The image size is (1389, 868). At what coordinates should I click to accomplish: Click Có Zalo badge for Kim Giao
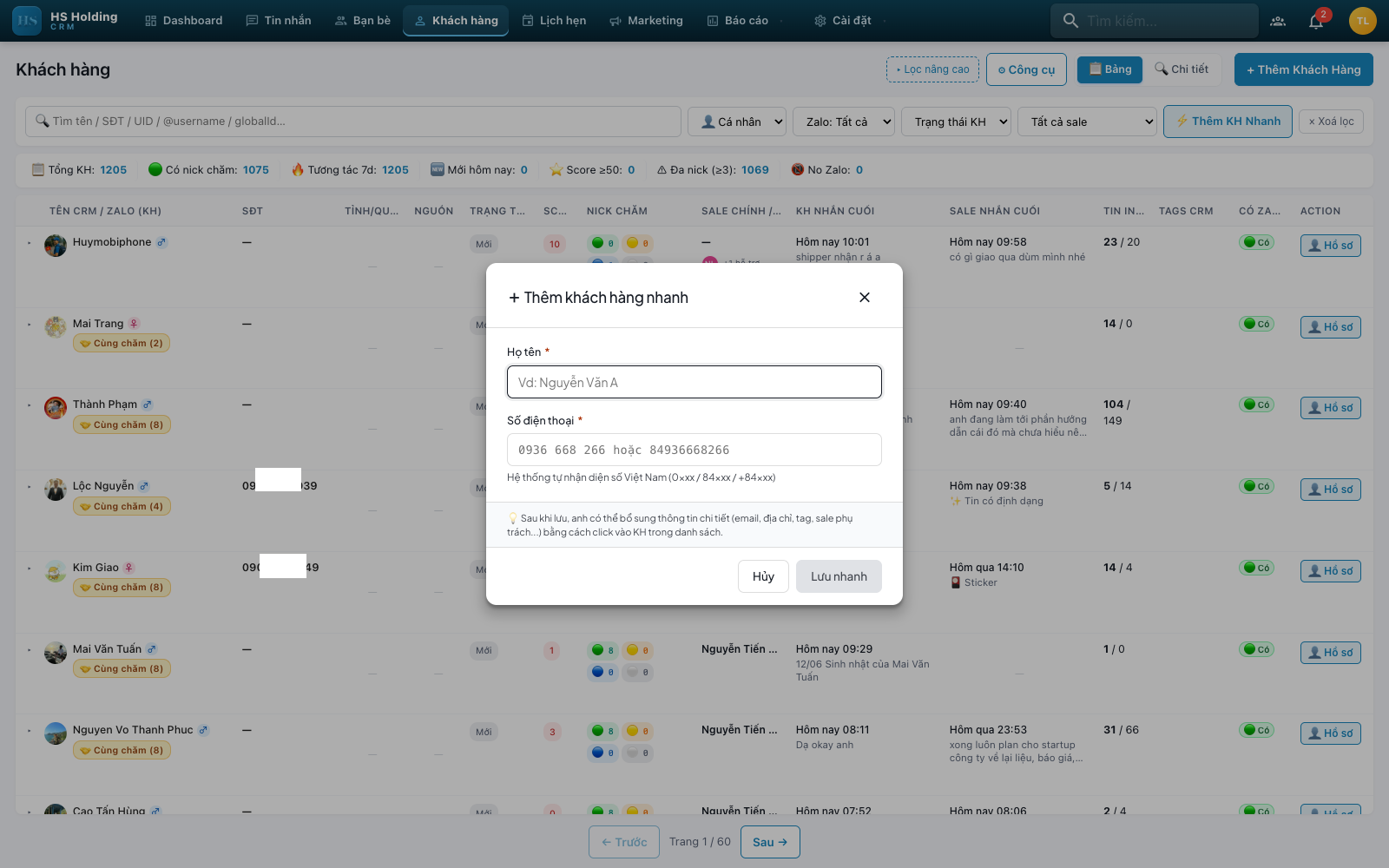[x=1257, y=568]
